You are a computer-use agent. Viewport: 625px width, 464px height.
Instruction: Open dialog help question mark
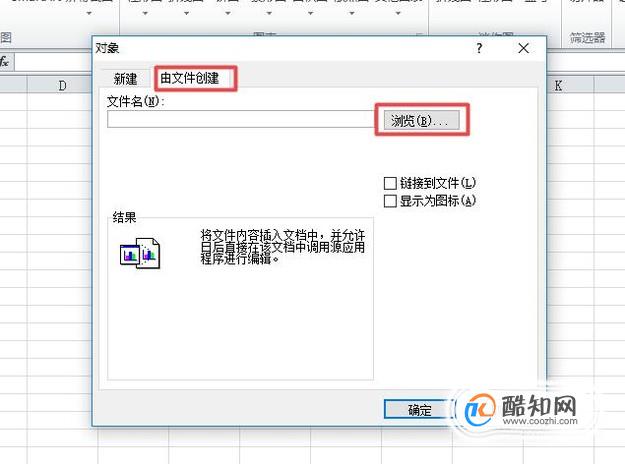[x=479, y=49]
